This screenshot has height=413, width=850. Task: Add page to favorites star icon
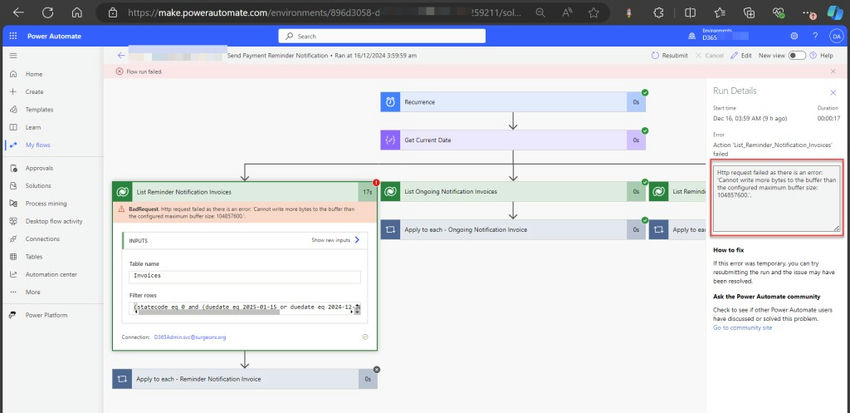coord(594,12)
